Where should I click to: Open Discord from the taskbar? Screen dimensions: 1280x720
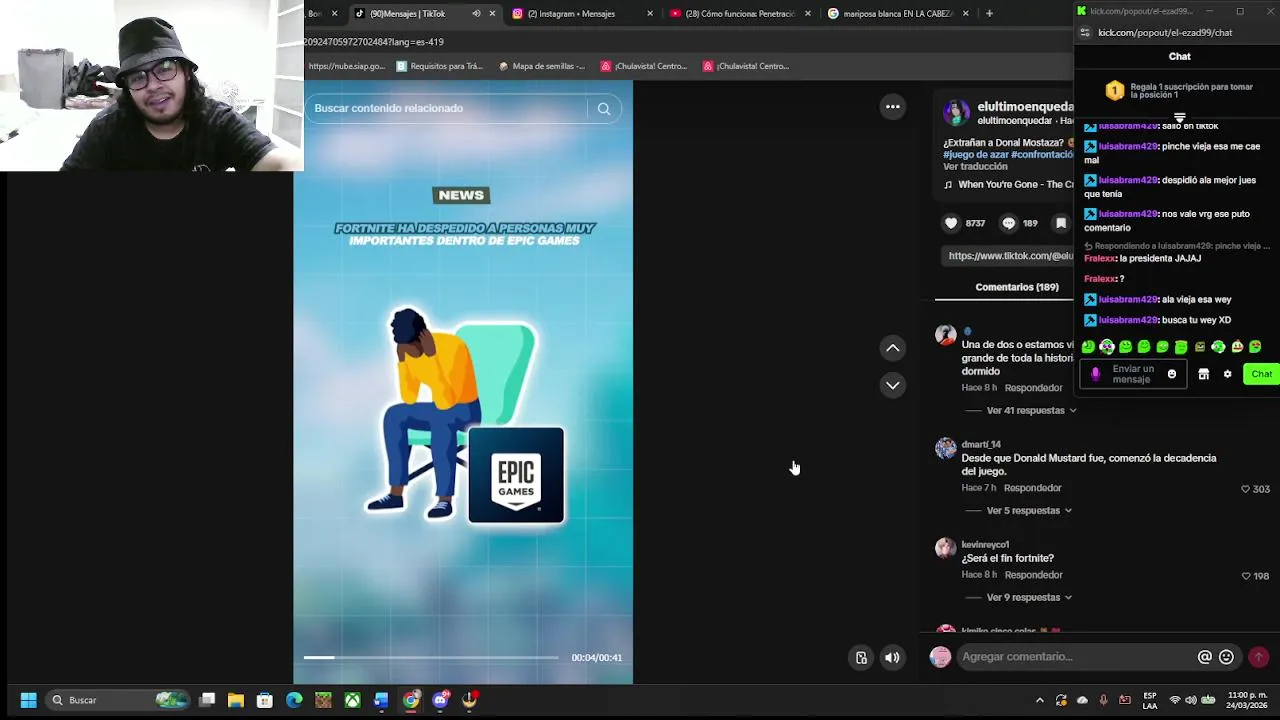click(x=440, y=700)
